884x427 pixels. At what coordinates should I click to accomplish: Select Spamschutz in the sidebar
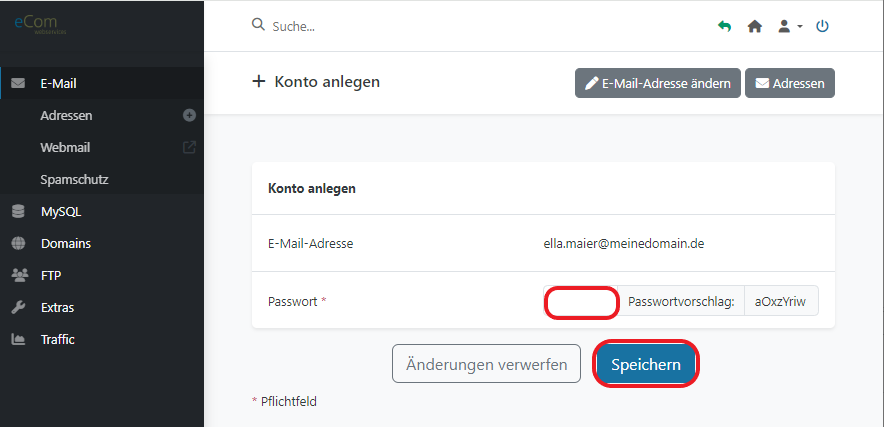coord(74,179)
